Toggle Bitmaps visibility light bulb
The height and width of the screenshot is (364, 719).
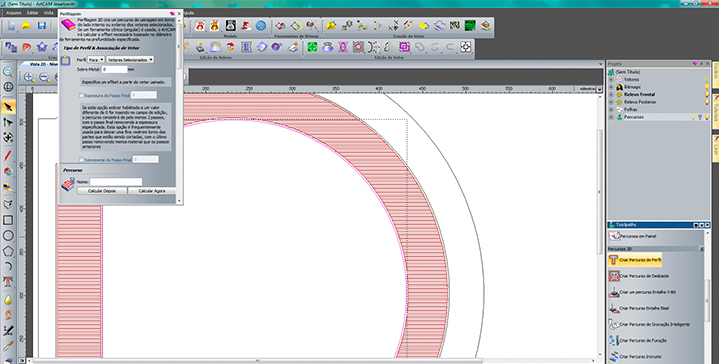707,87
